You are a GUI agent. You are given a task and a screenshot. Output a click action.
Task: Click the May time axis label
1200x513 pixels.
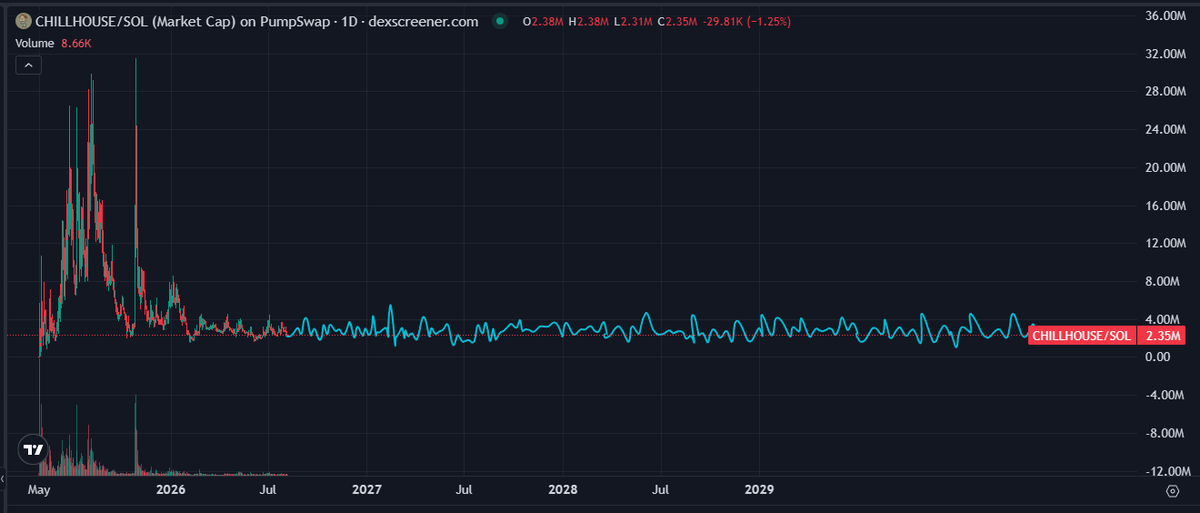pyautogui.click(x=39, y=491)
